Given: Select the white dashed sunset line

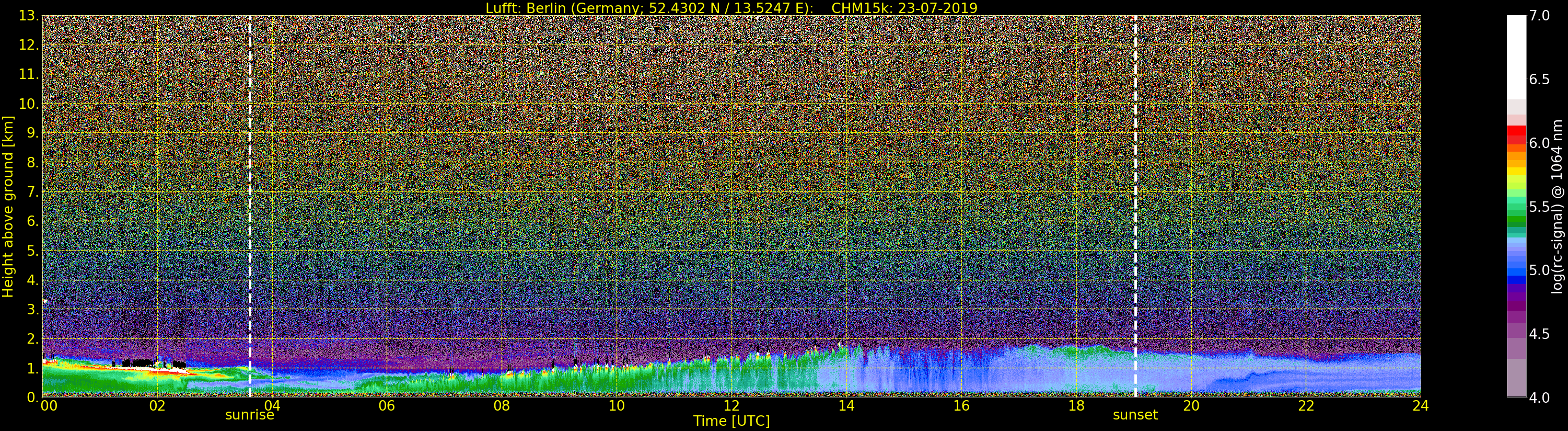Looking at the screenshot, I should click(1135, 206).
